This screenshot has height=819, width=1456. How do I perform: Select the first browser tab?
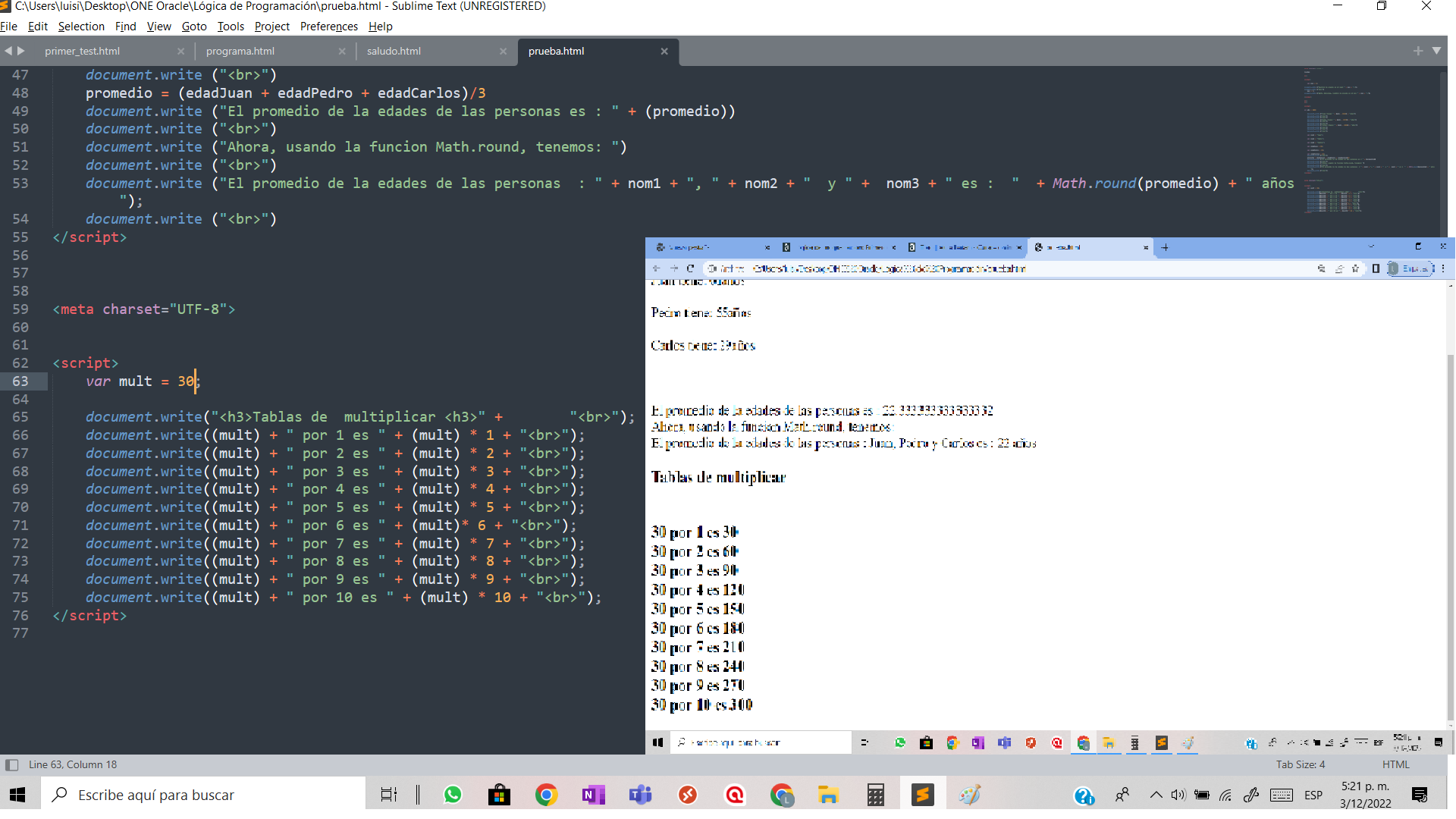pyautogui.click(x=711, y=247)
